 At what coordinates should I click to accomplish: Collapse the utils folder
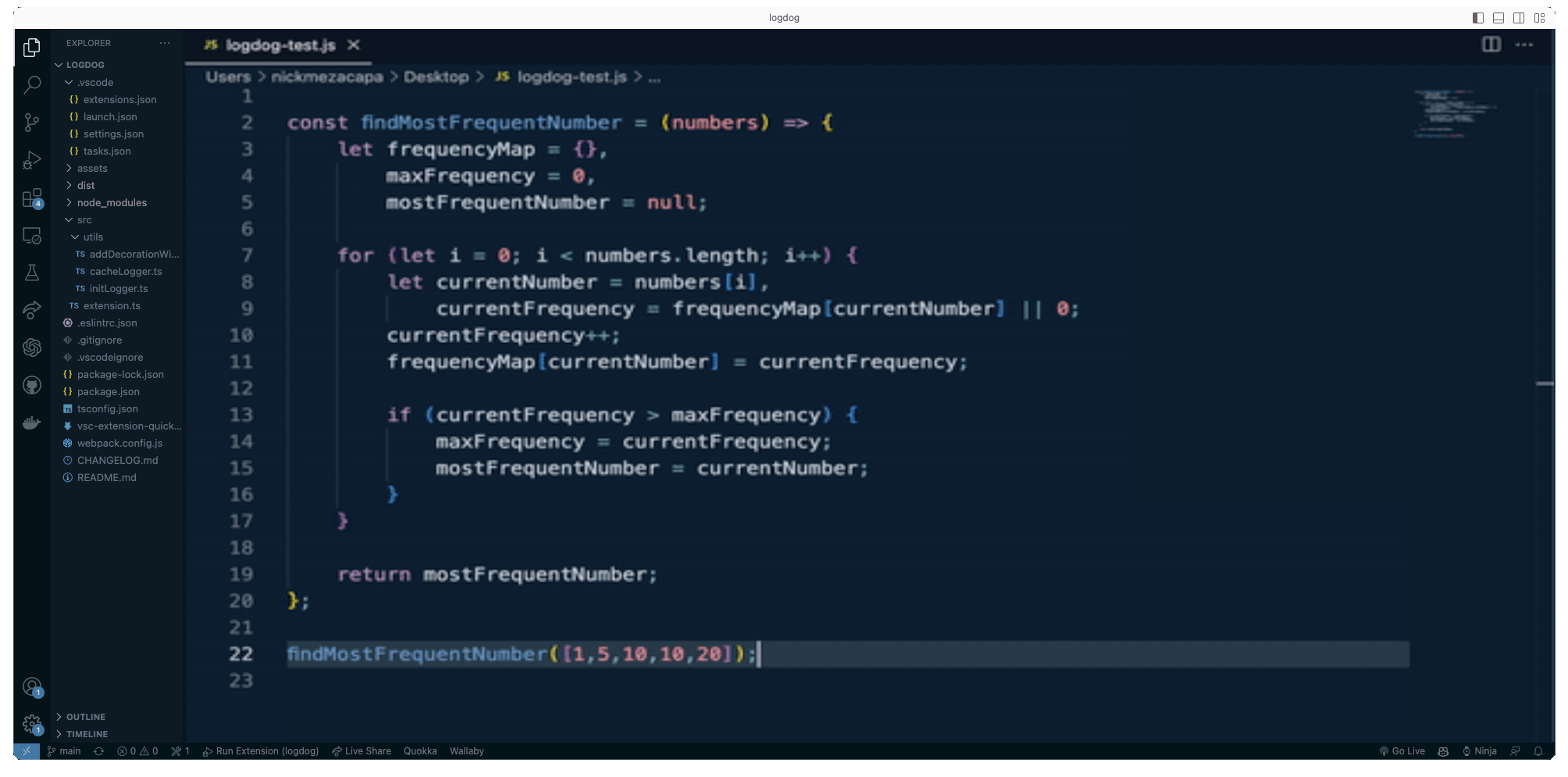coord(93,237)
